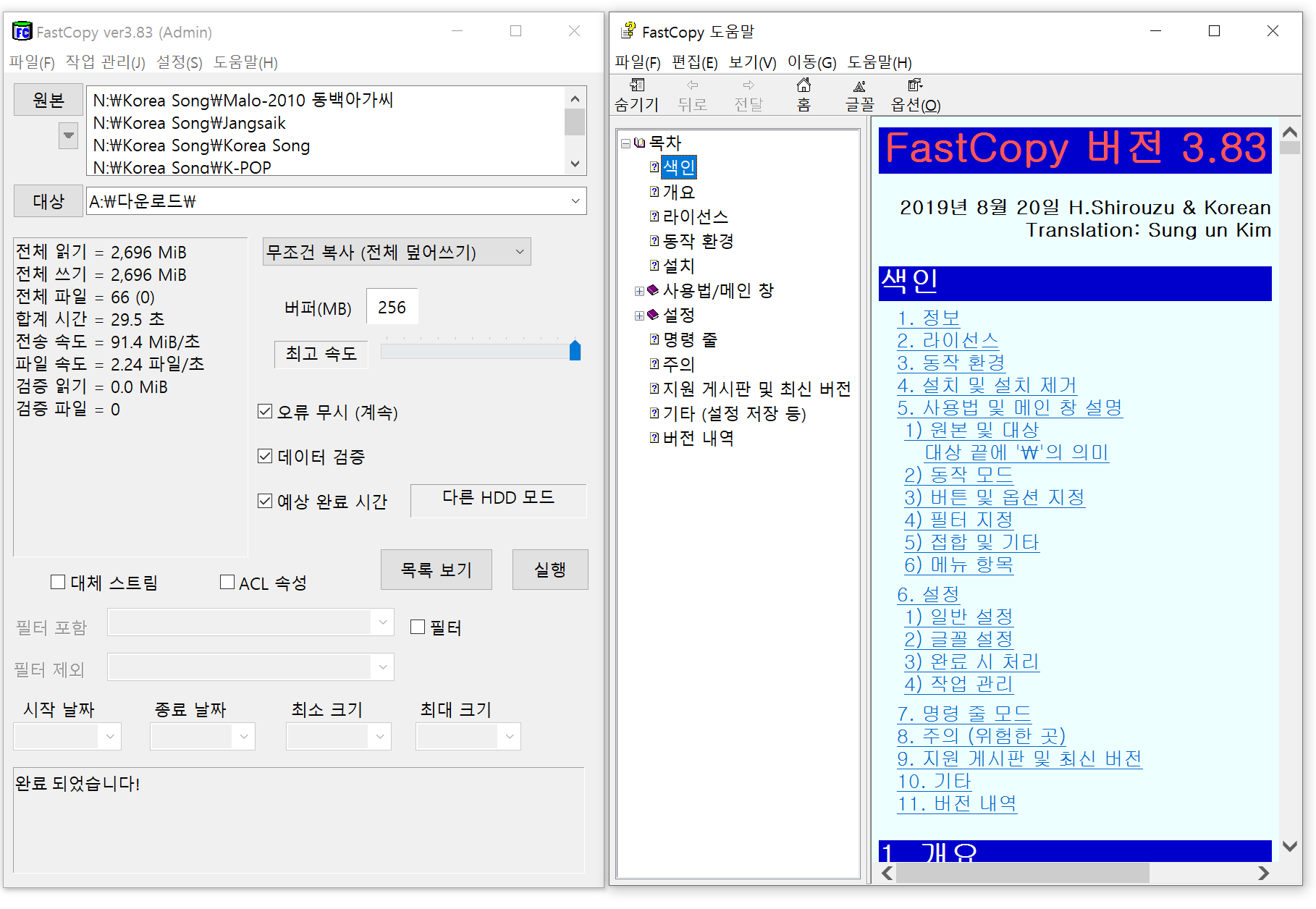Click source path N:\Korea Song\Jangsaik
This screenshot has height=909, width=1316.
[190, 123]
